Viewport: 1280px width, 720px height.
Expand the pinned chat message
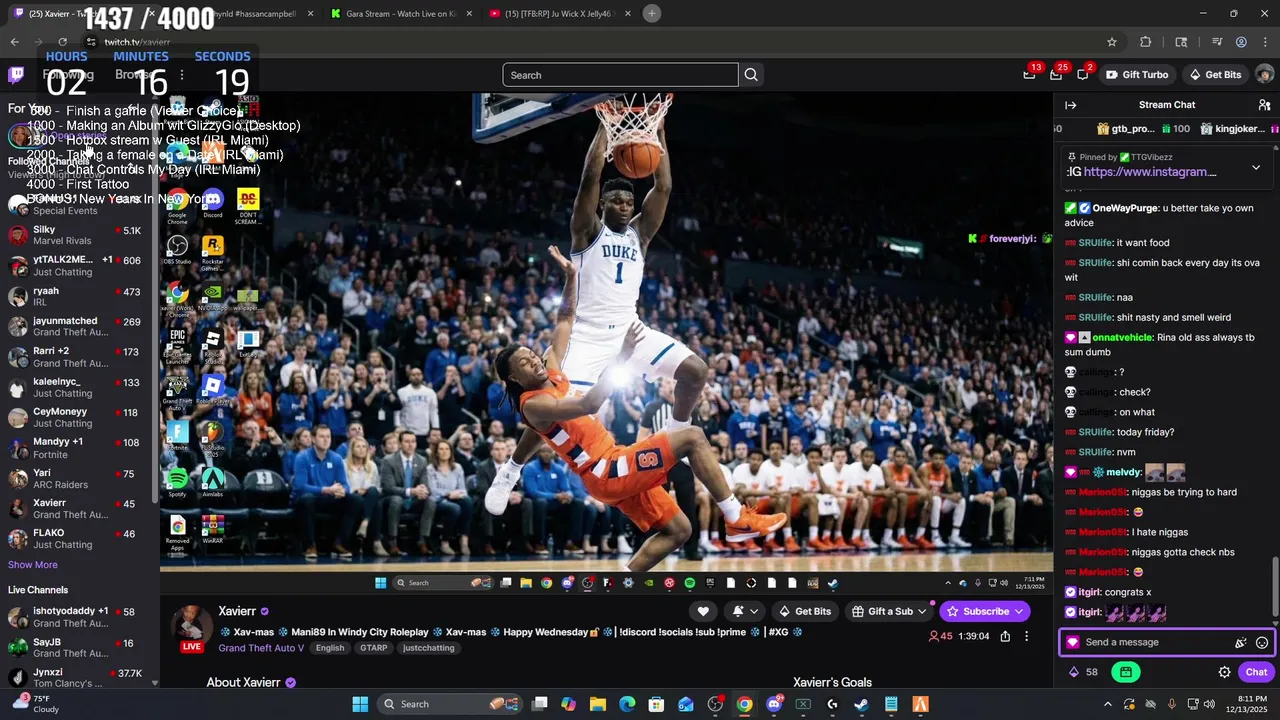pyautogui.click(x=1256, y=167)
